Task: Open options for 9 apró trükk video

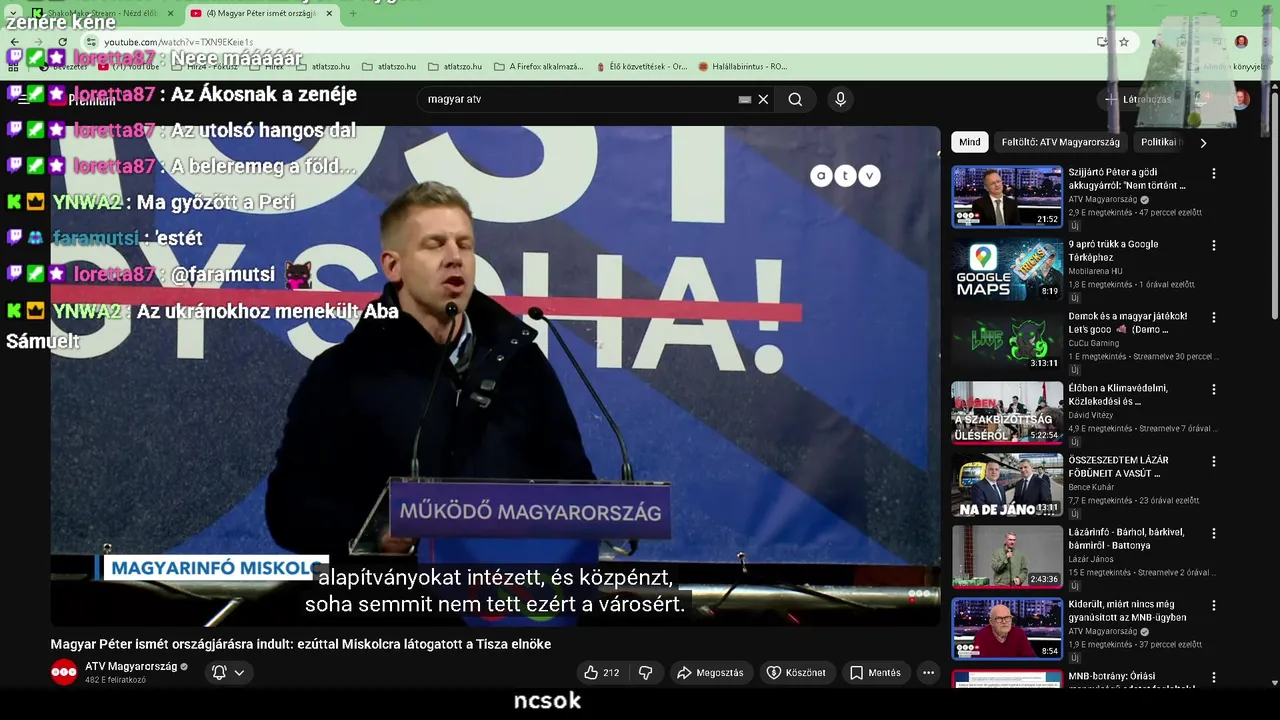Action: click(1214, 245)
